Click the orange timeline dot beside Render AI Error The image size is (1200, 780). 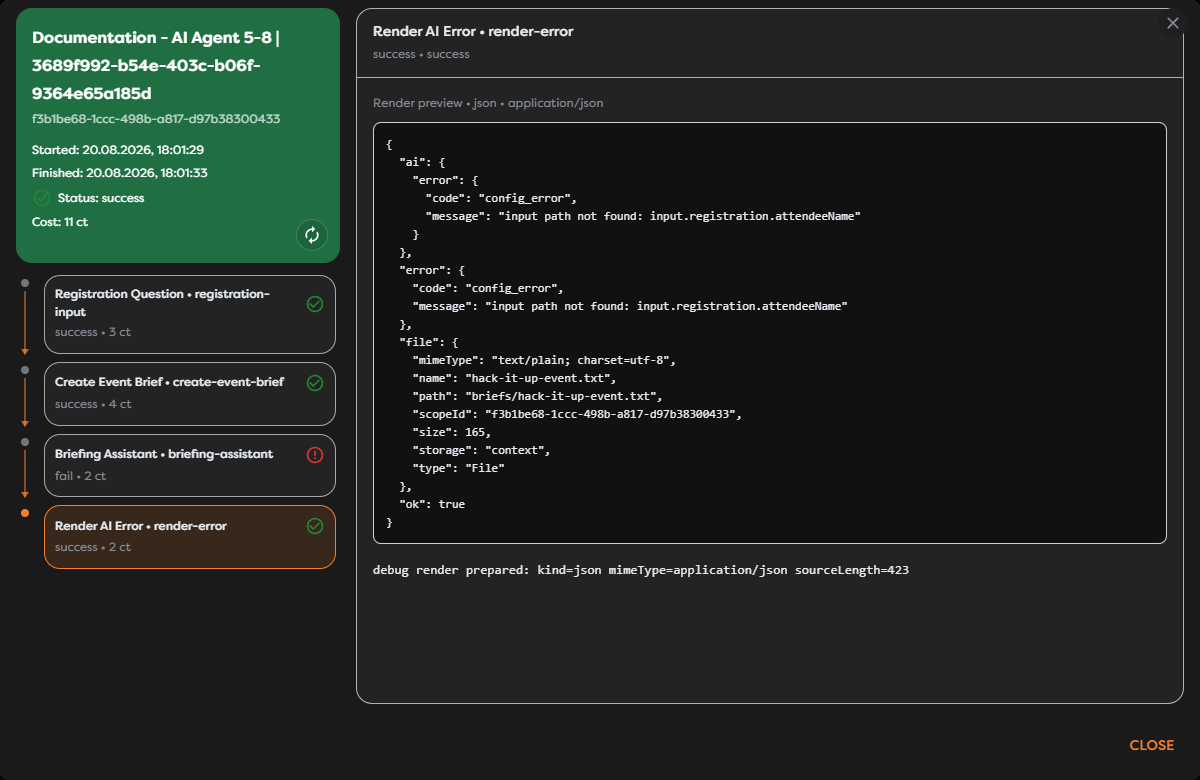(x=25, y=513)
